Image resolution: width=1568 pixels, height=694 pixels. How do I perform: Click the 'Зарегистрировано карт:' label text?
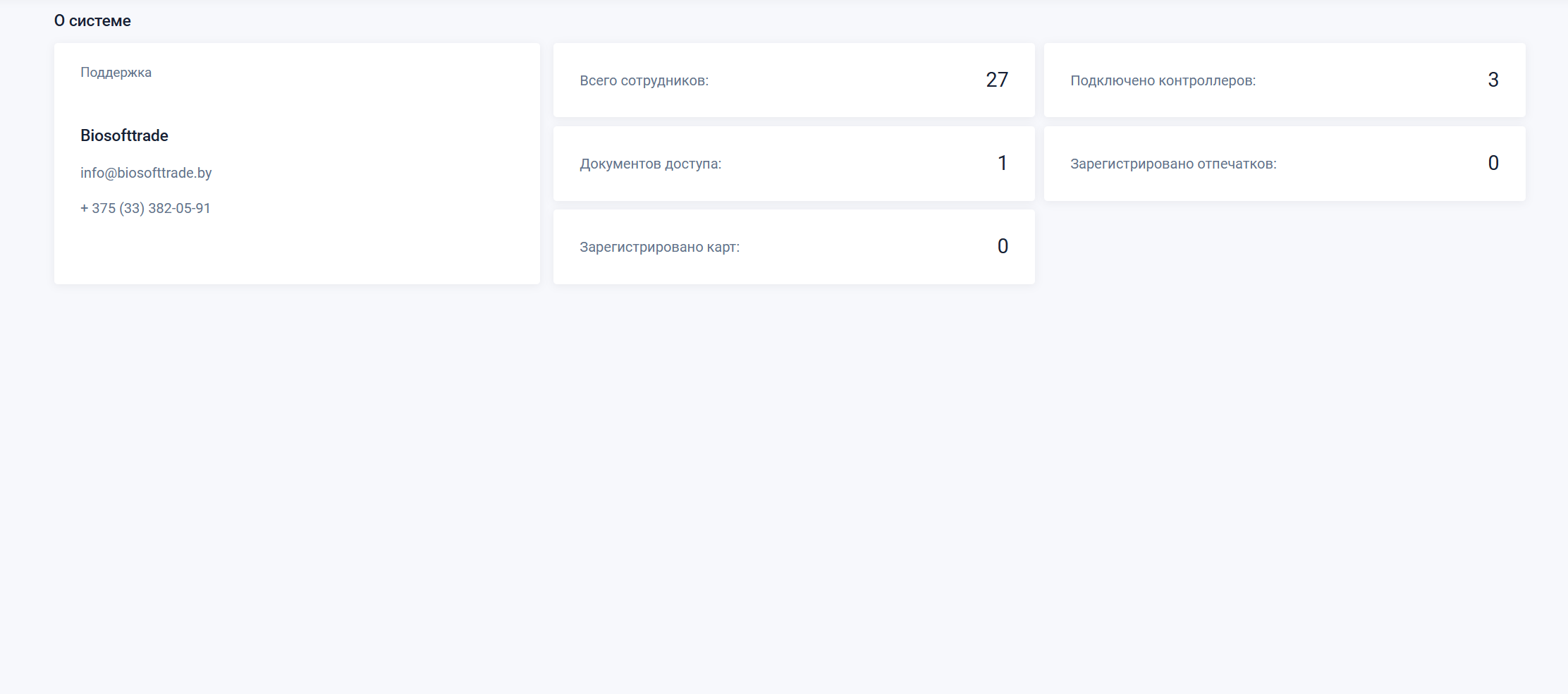click(660, 247)
